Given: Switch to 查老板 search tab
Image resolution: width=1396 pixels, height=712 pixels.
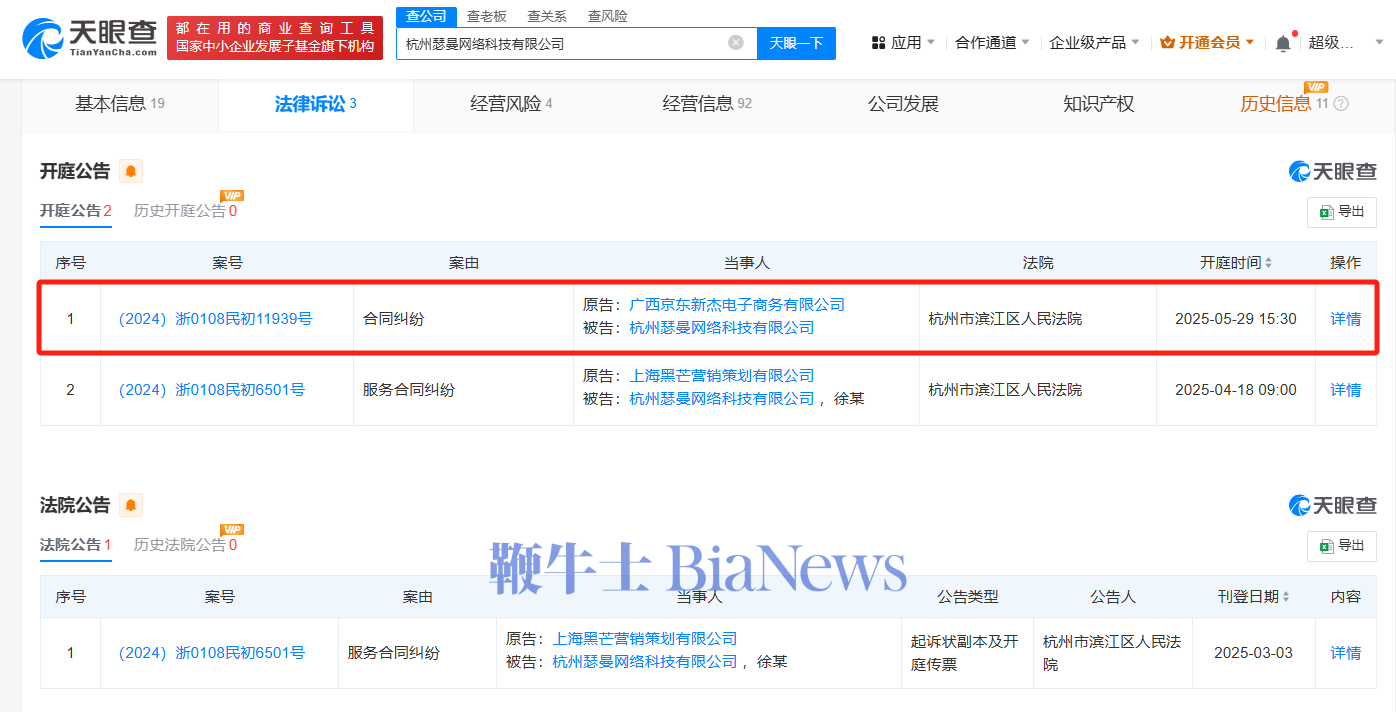Looking at the screenshot, I should (487, 16).
